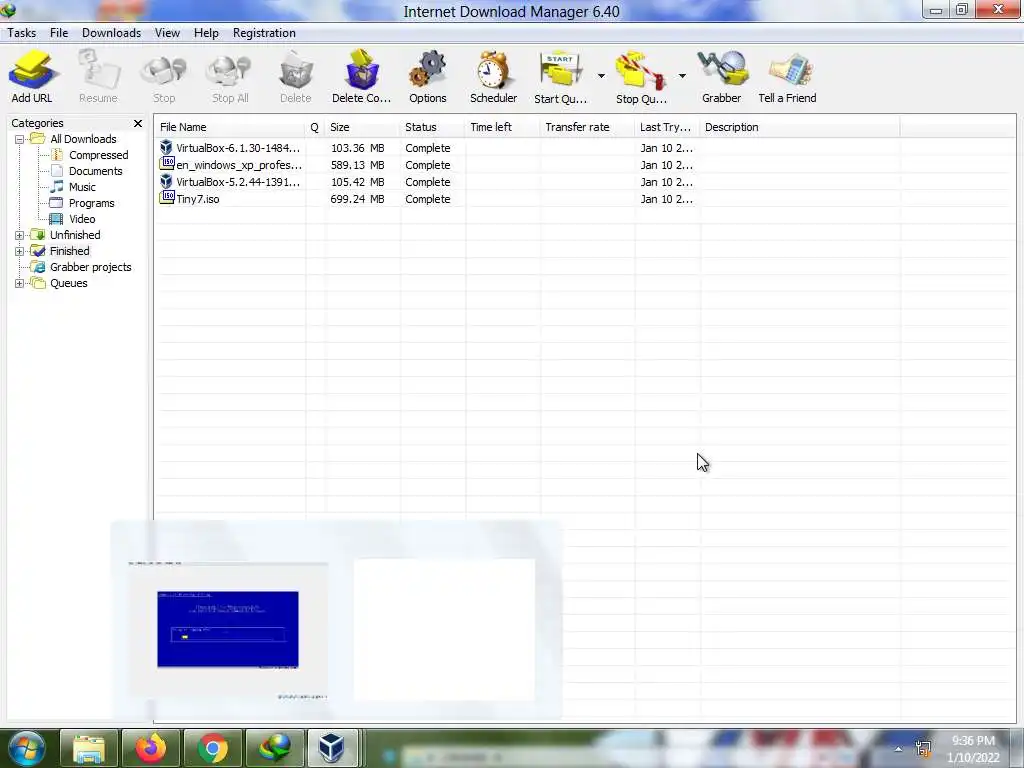Open the Tasks menu
The width and height of the screenshot is (1024, 768).
tap(22, 33)
